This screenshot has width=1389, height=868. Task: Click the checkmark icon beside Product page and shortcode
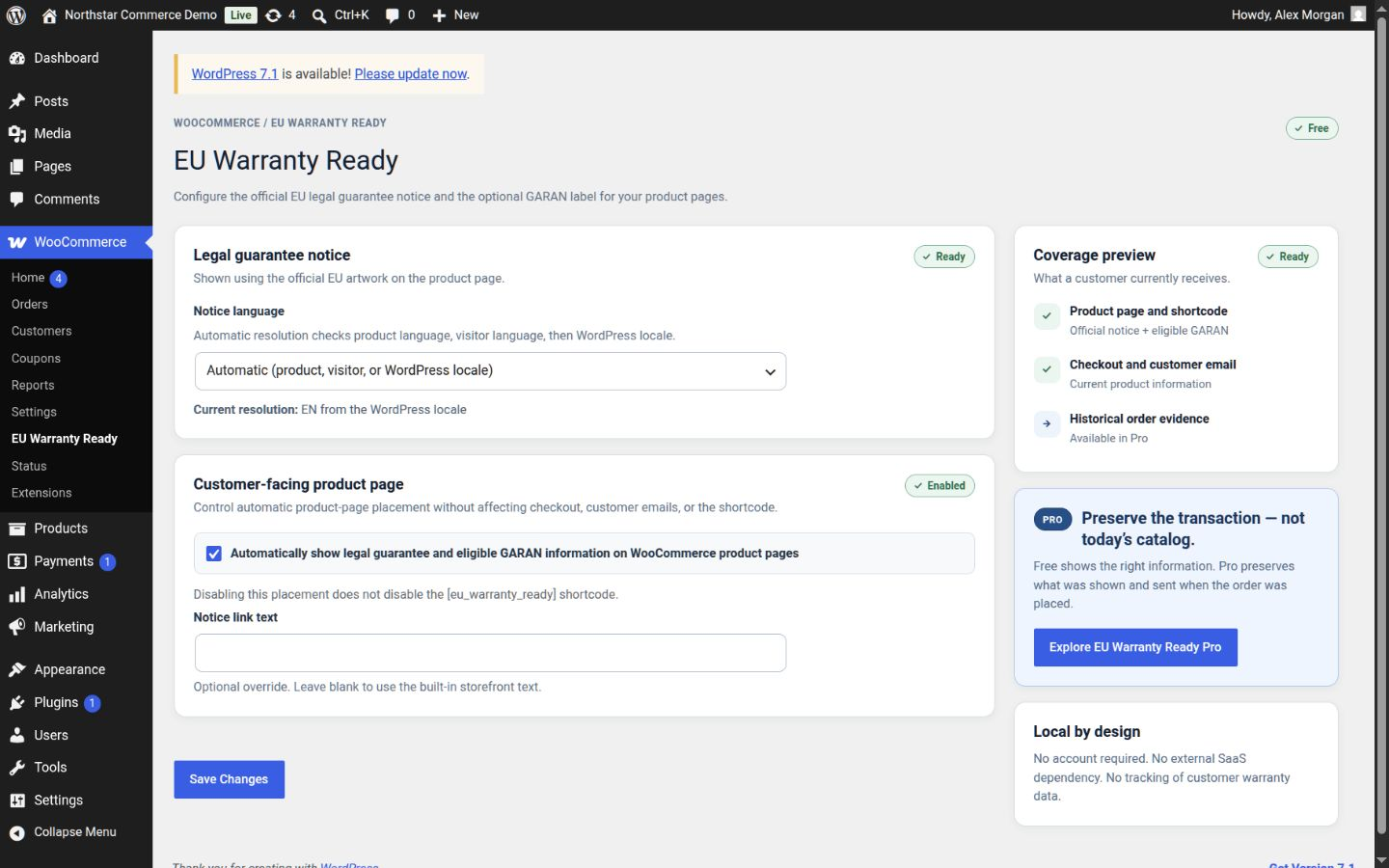pos(1047,316)
